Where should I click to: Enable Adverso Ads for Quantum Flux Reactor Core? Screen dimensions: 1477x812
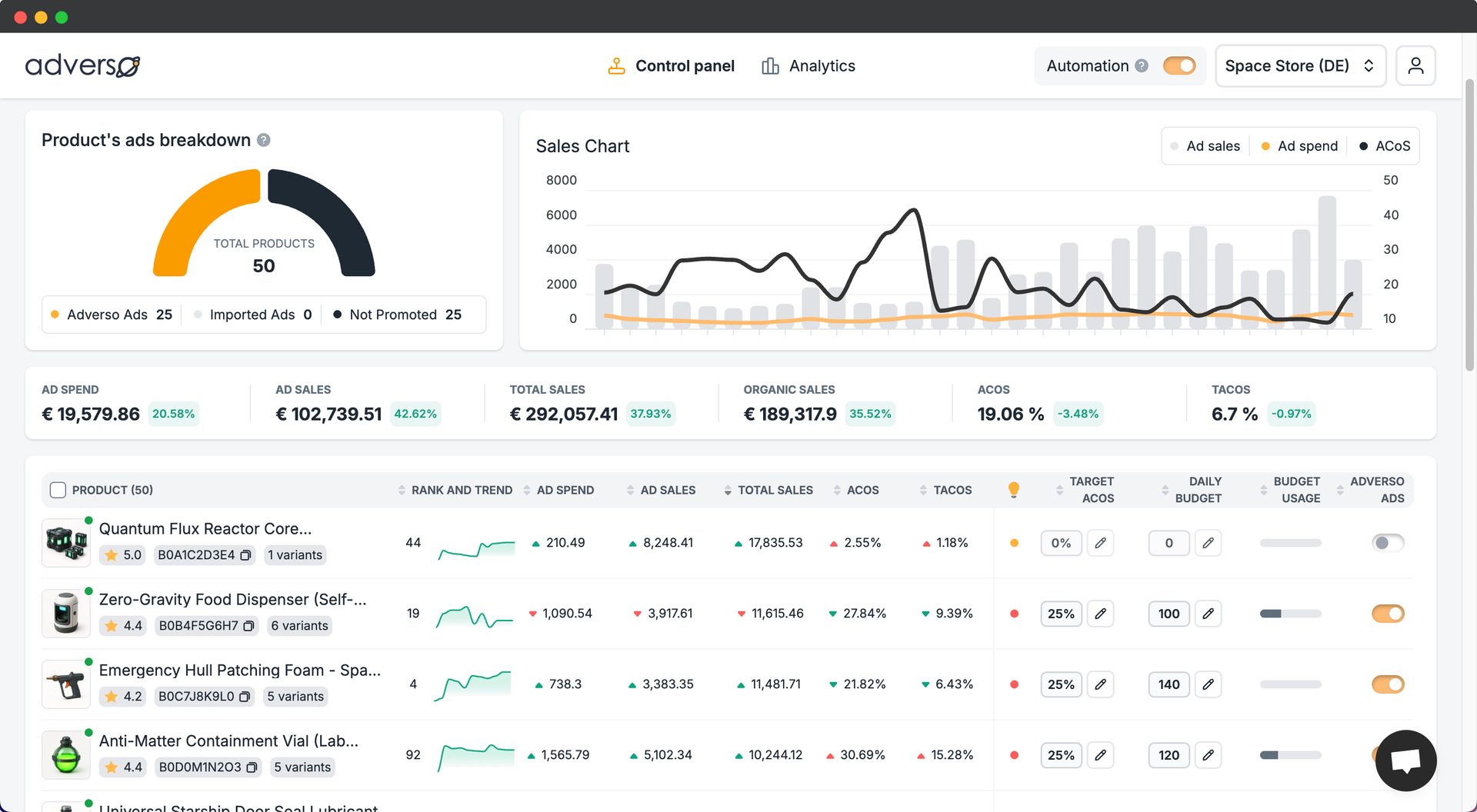(x=1388, y=543)
